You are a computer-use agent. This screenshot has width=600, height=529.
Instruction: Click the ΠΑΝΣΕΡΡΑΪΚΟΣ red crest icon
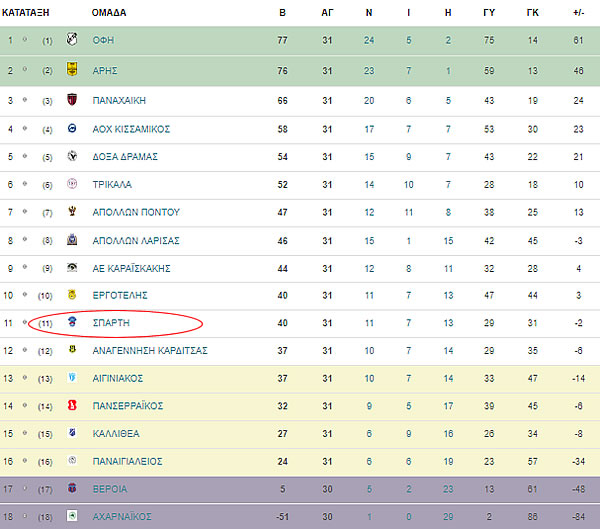click(x=72, y=405)
